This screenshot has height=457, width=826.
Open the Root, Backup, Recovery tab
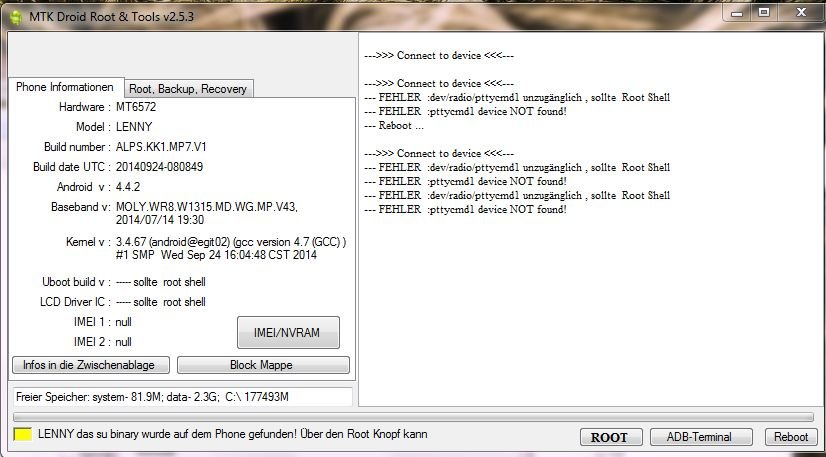188,89
